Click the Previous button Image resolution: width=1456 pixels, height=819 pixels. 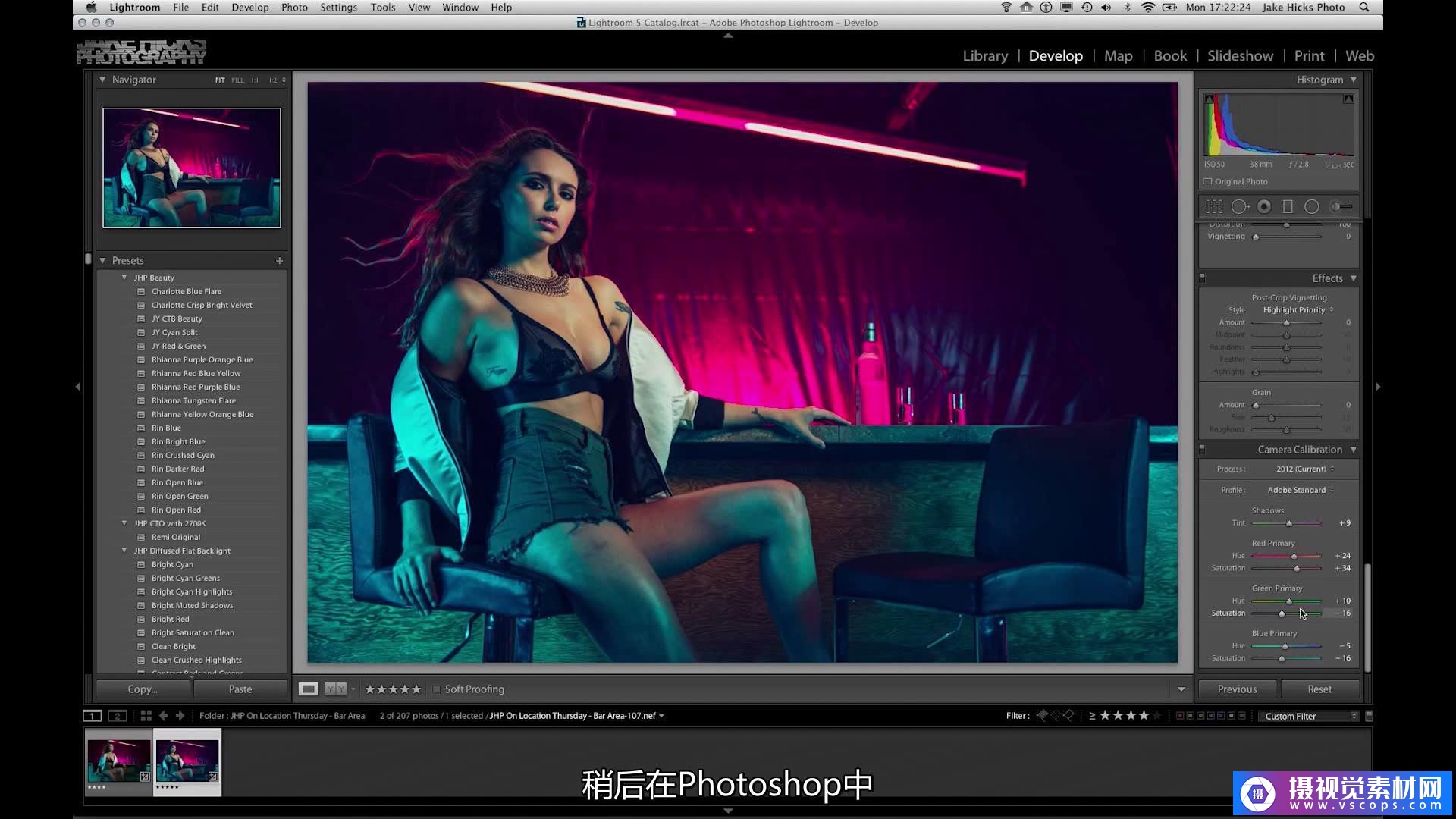(1236, 689)
